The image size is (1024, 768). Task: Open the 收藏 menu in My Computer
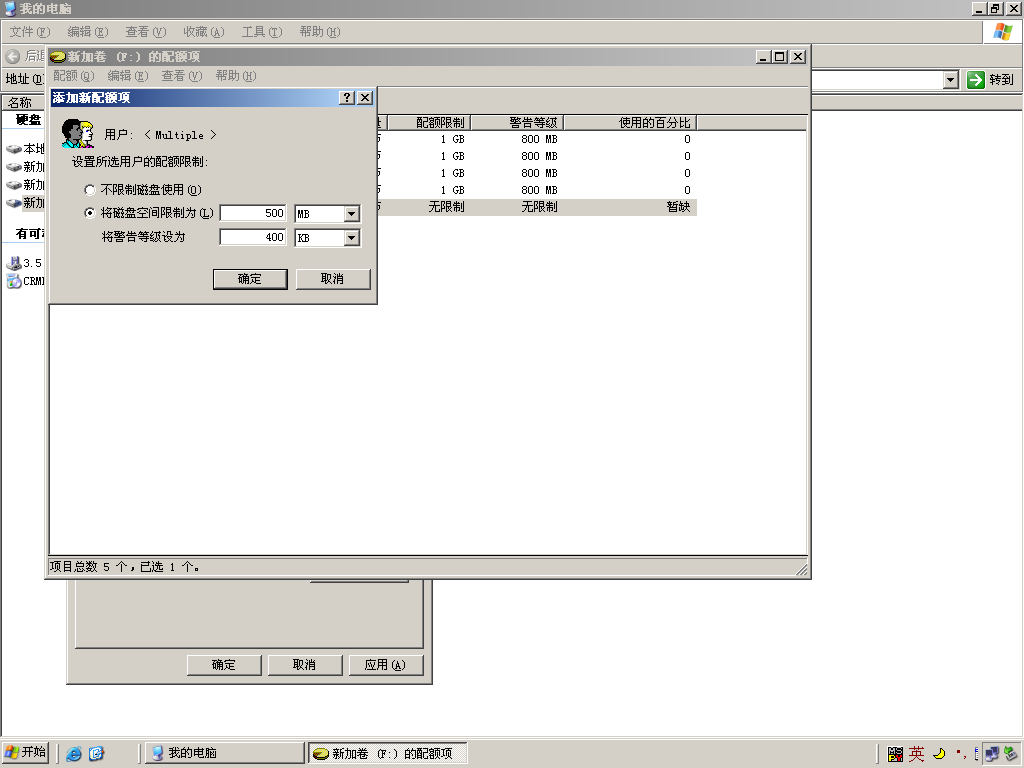pos(204,32)
